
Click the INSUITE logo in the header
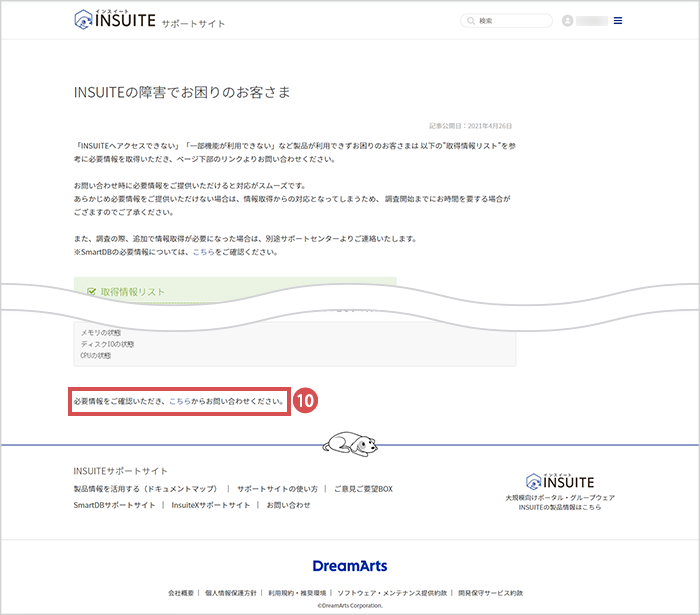pos(115,19)
